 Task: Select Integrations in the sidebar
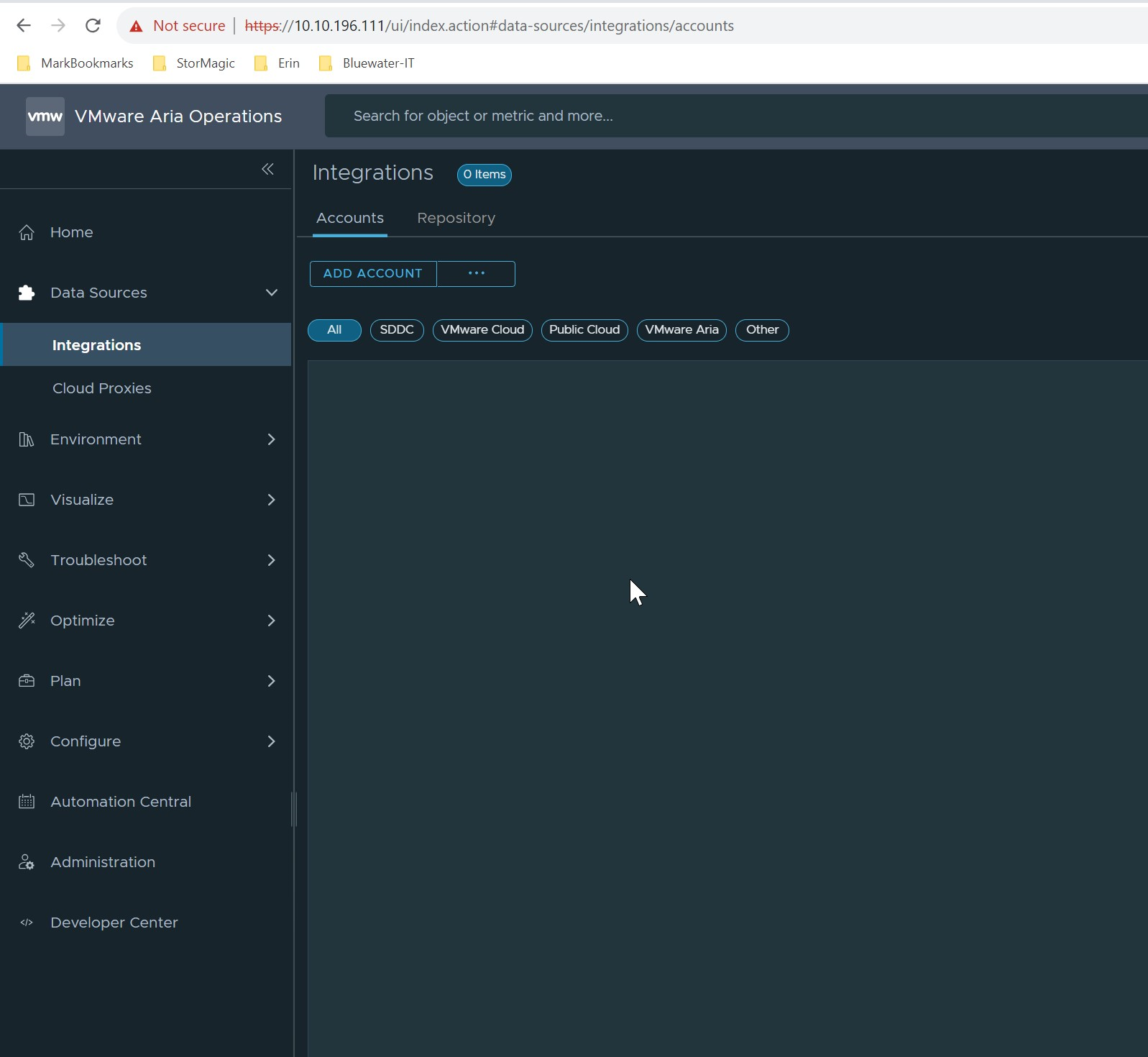(146, 345)
